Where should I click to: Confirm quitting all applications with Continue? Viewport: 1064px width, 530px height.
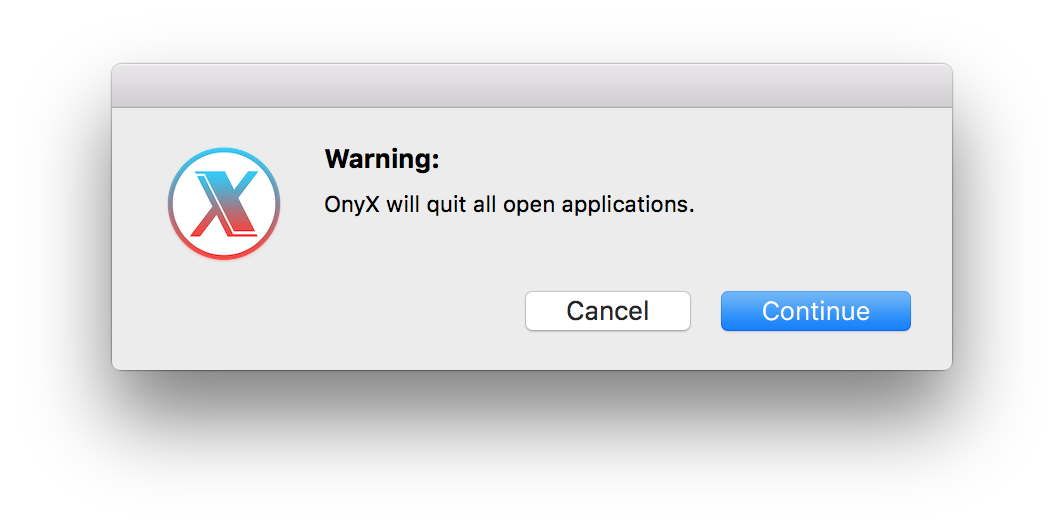tap(816, 311)
